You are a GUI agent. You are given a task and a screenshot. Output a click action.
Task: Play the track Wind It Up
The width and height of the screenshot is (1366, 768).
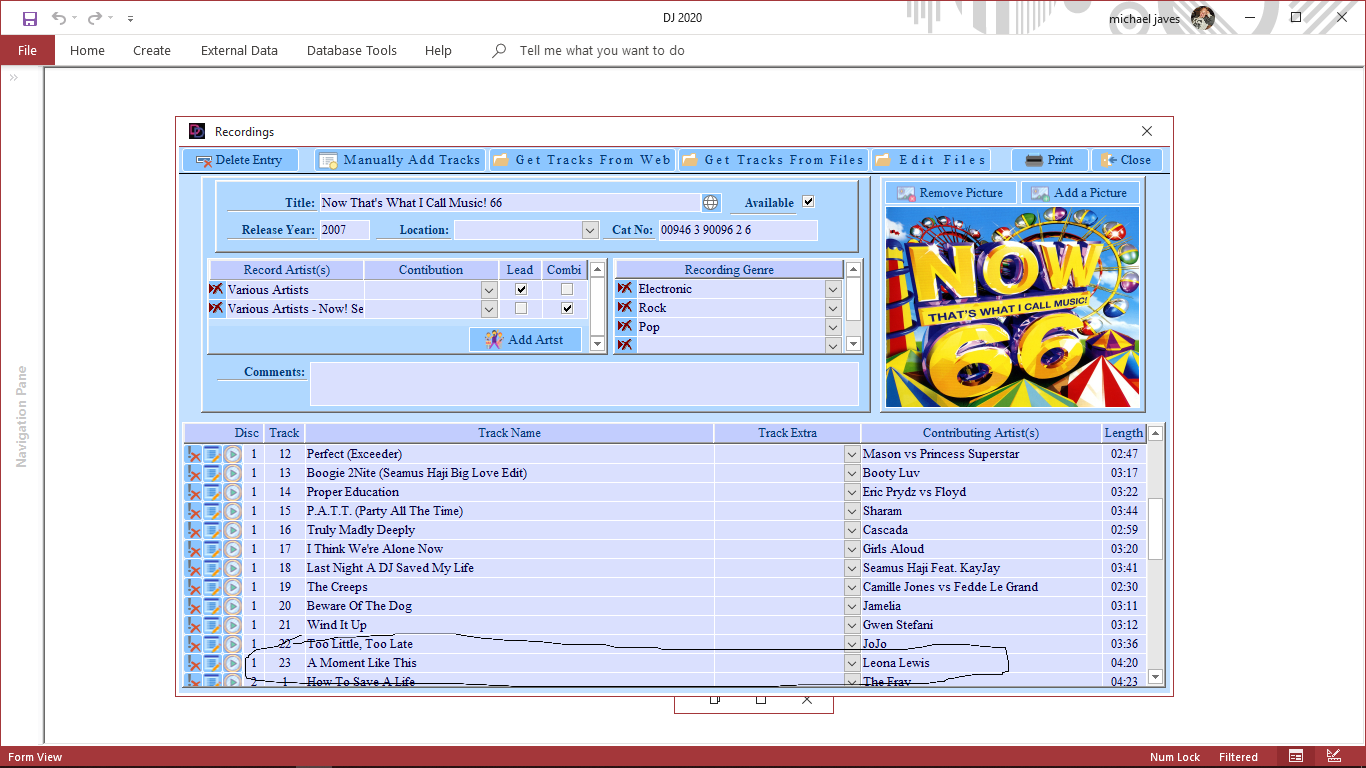click(232, 625)
